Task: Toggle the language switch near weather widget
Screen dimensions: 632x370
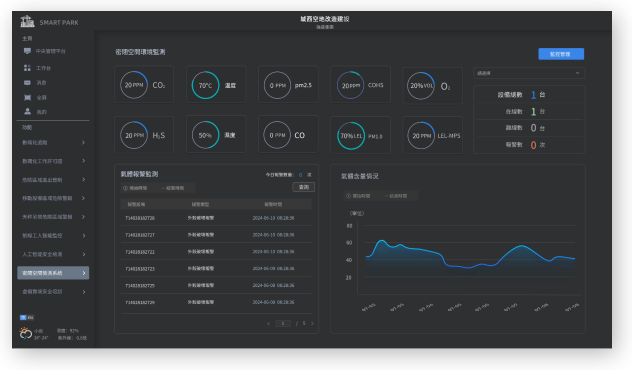Action: tap(27, 318)
